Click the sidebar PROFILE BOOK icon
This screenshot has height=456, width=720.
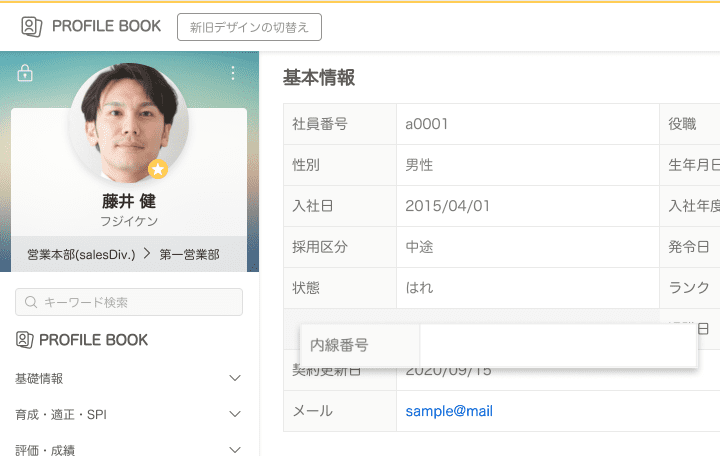pyautogui.click(x=25, y=340)
